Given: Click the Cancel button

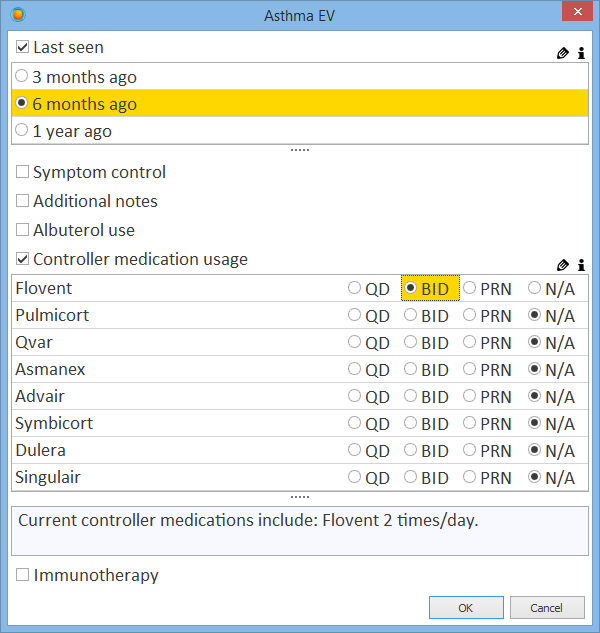Looking at the screenshot, I should (x=547, y=608).
